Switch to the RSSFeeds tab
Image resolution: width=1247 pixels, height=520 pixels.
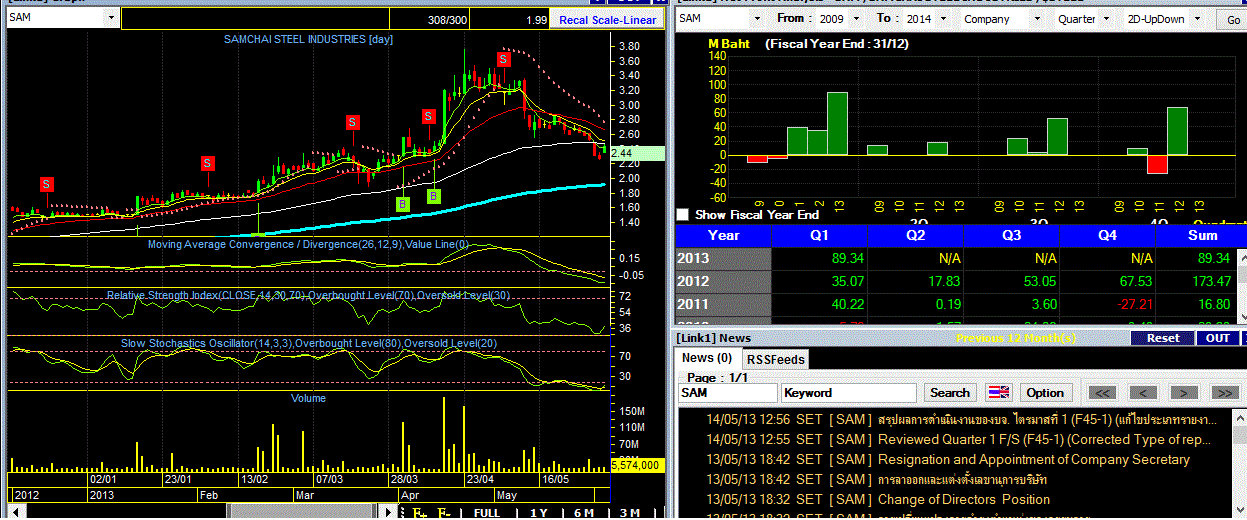(776, 359)
